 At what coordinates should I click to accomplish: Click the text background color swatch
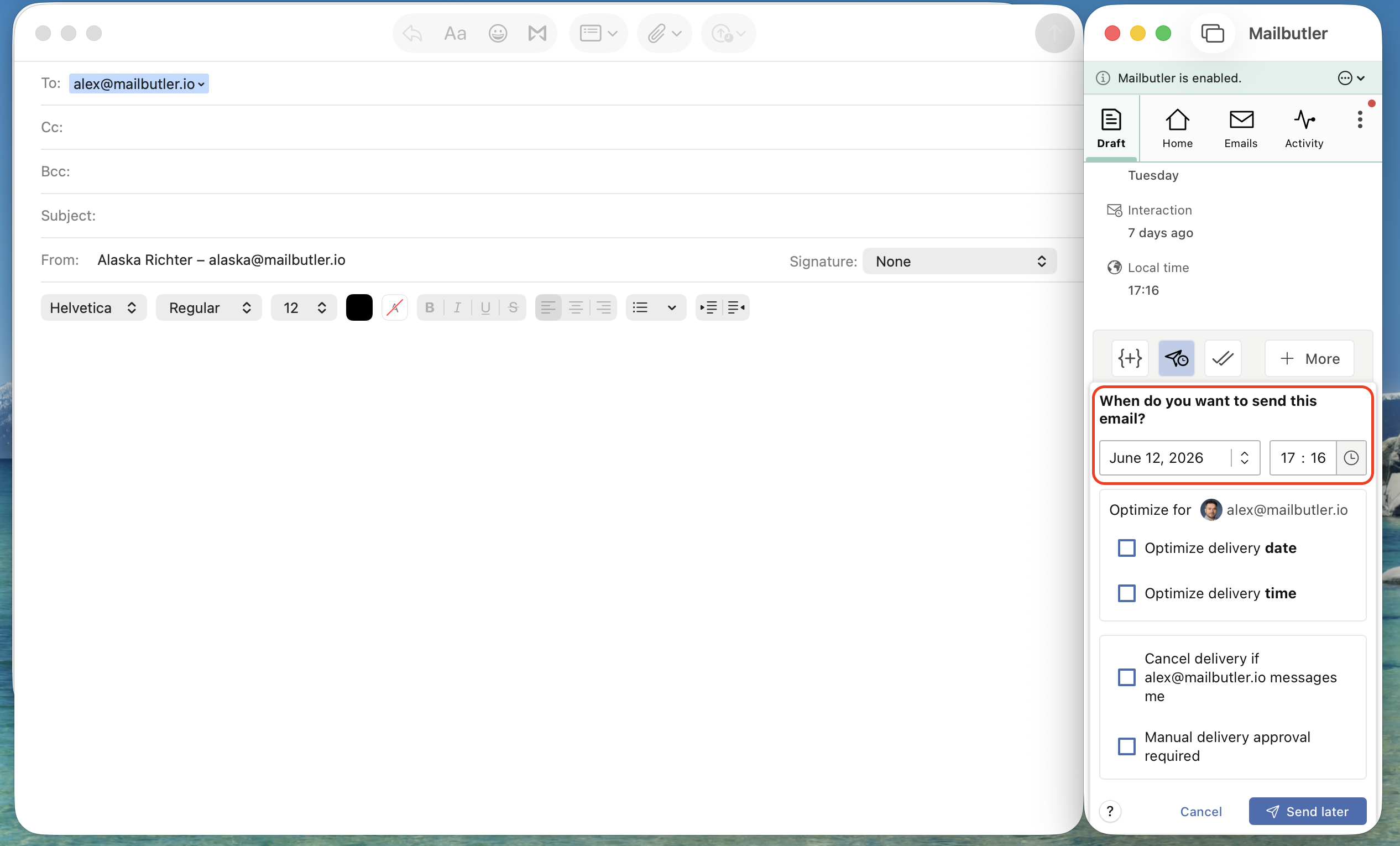tap(394, 307)
